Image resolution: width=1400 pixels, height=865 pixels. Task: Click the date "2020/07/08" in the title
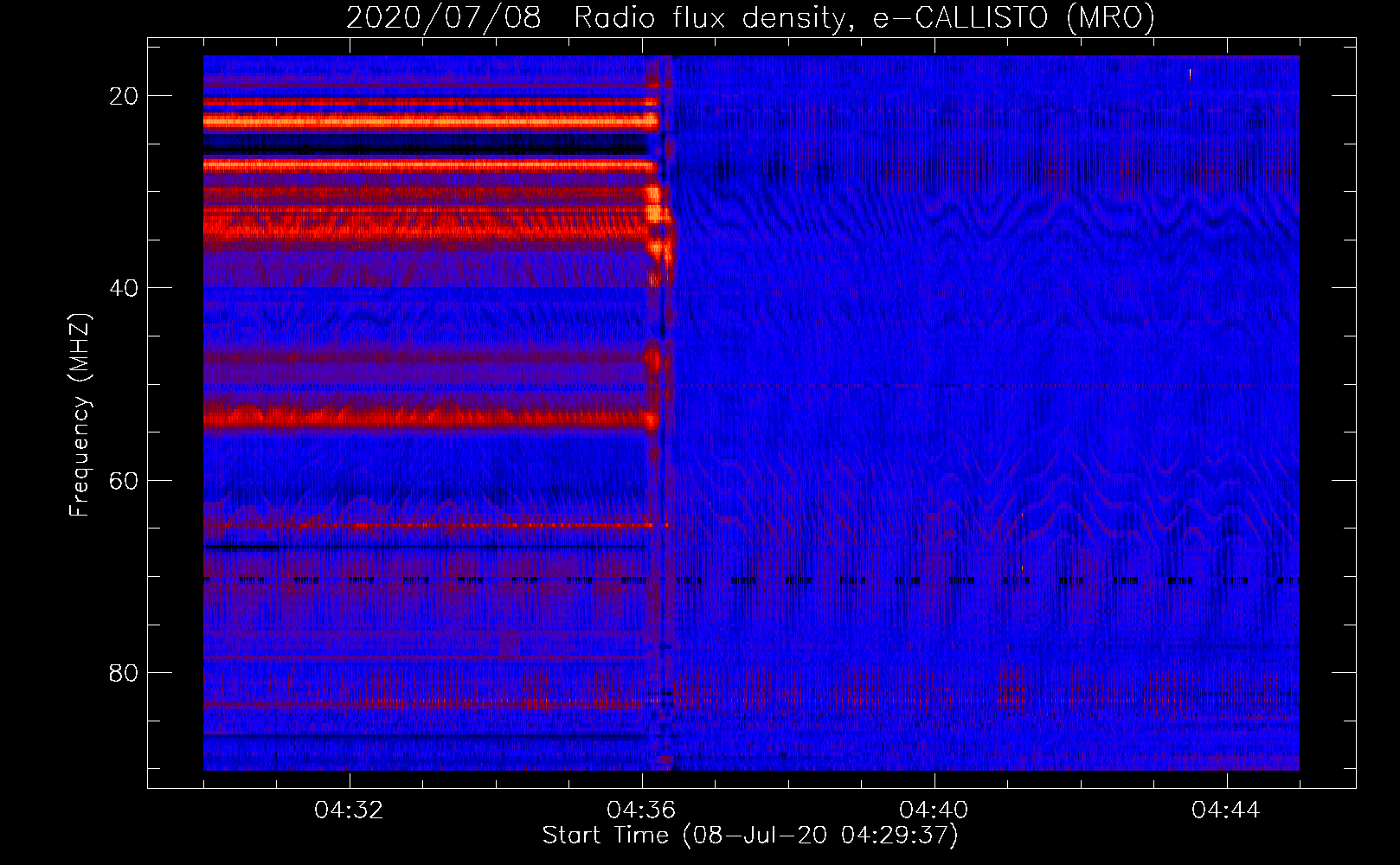443,17
